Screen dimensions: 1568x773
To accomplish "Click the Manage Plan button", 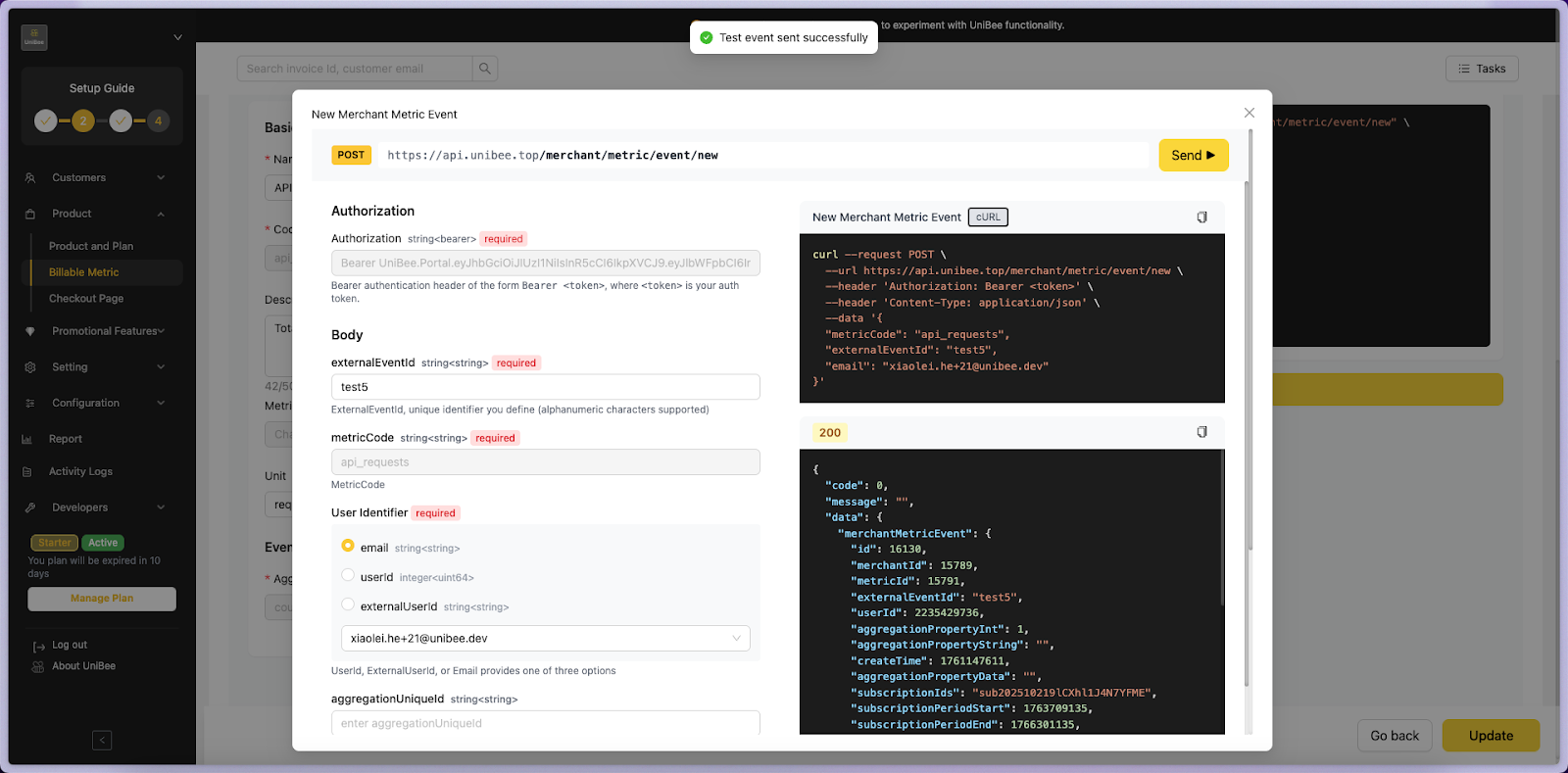I will coord(102,599).
